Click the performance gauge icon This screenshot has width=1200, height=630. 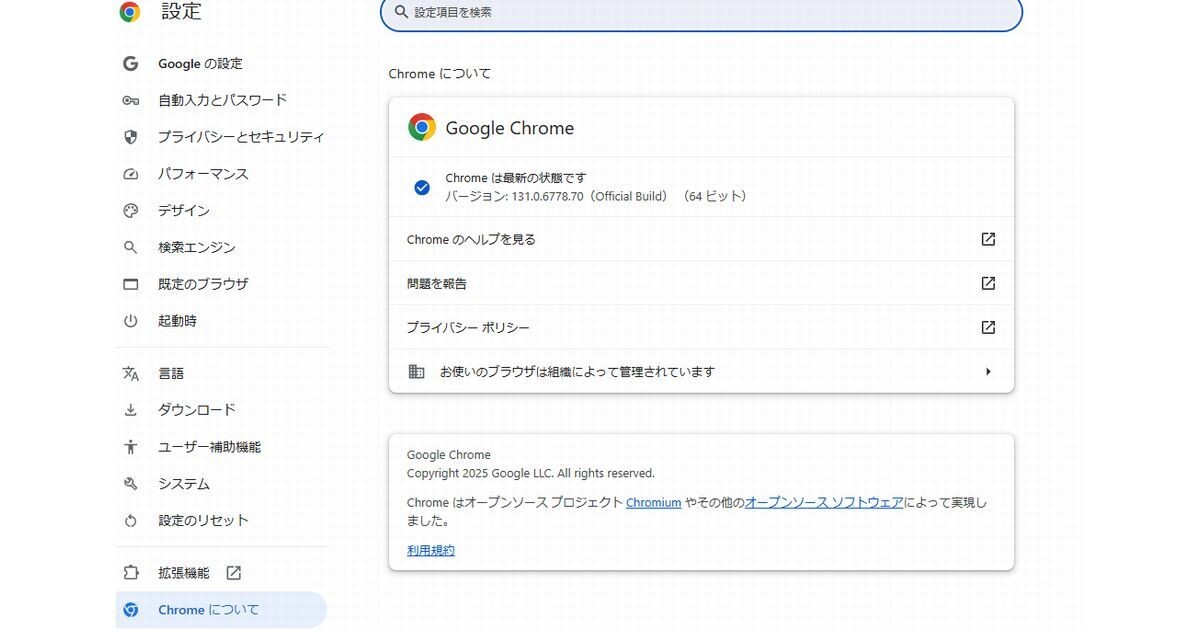point(130,174)
